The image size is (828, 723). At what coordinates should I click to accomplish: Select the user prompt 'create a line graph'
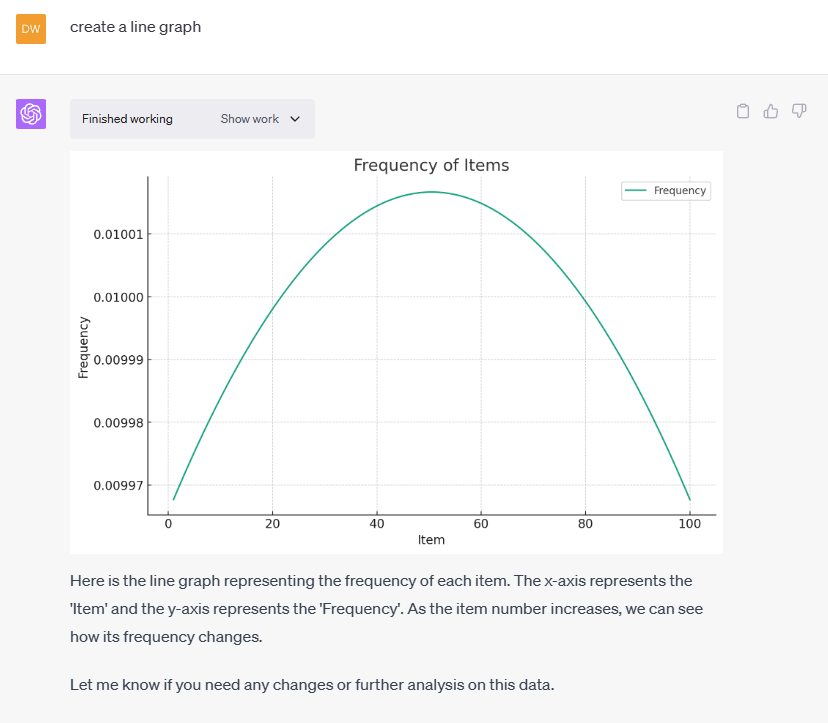point(135,27)
